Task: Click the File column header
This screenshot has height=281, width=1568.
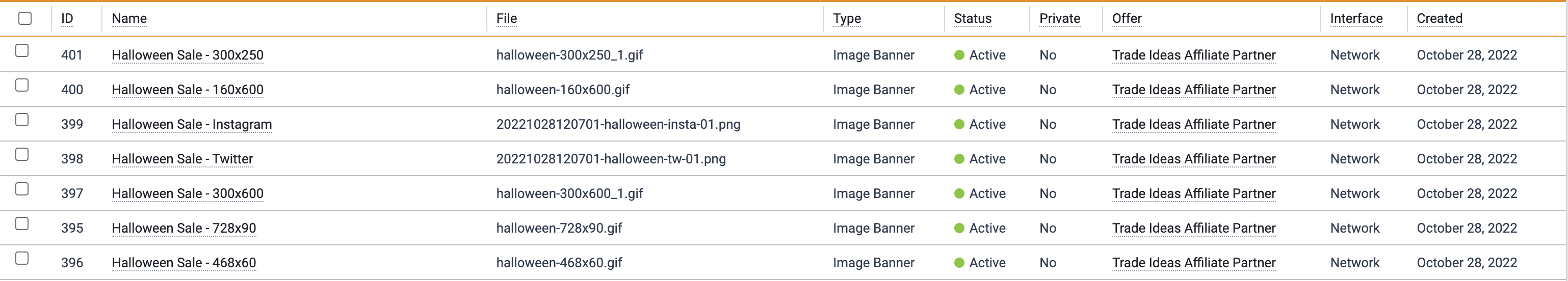Action: tap(506, 19)
